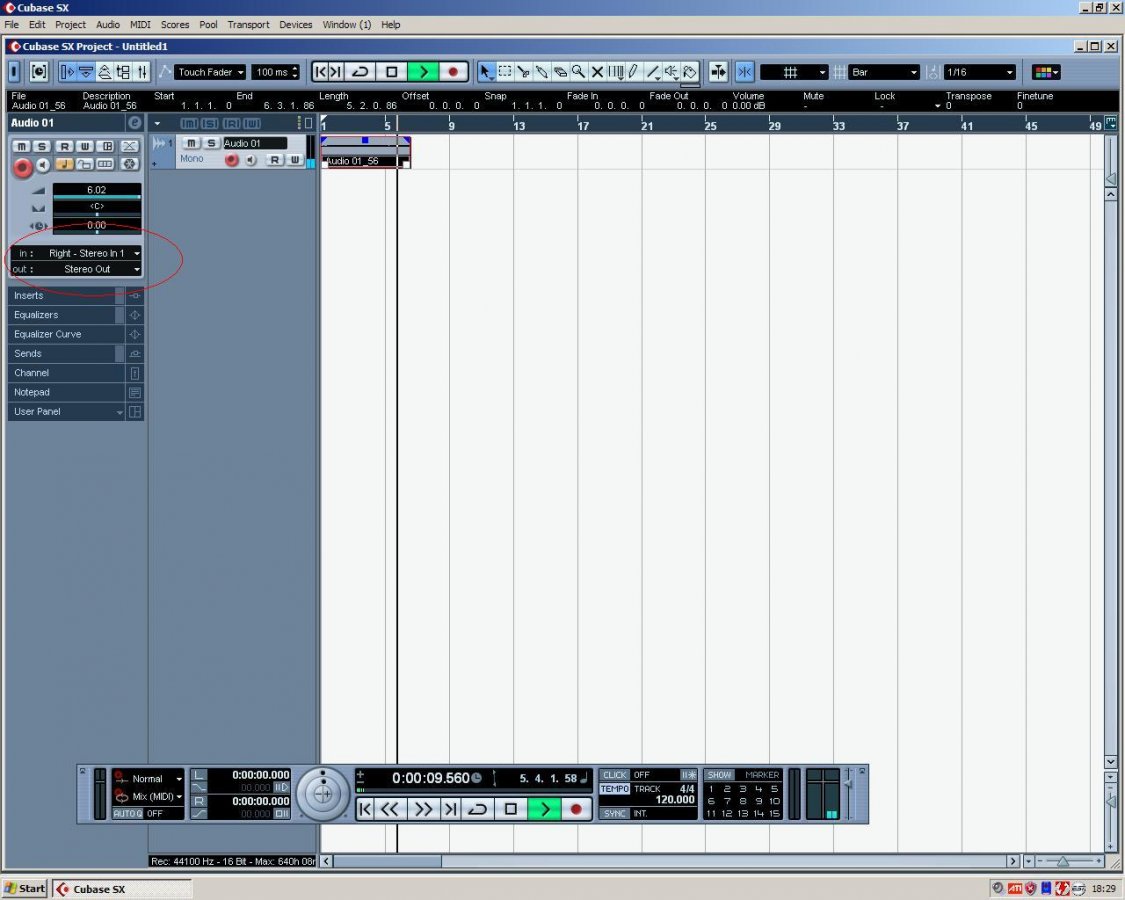This screenshot has height=900, width=1125.
Task: Expand the Inserts inspector section
Action: coord(75,296)
